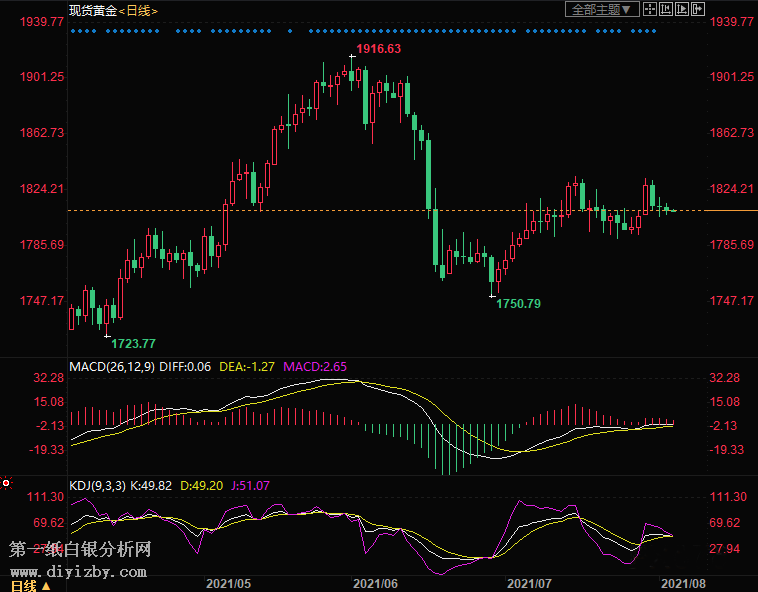Viewport: 758px width, 592px height.
Task: Click the 1916.63 high price label
Action: point(380,49)
